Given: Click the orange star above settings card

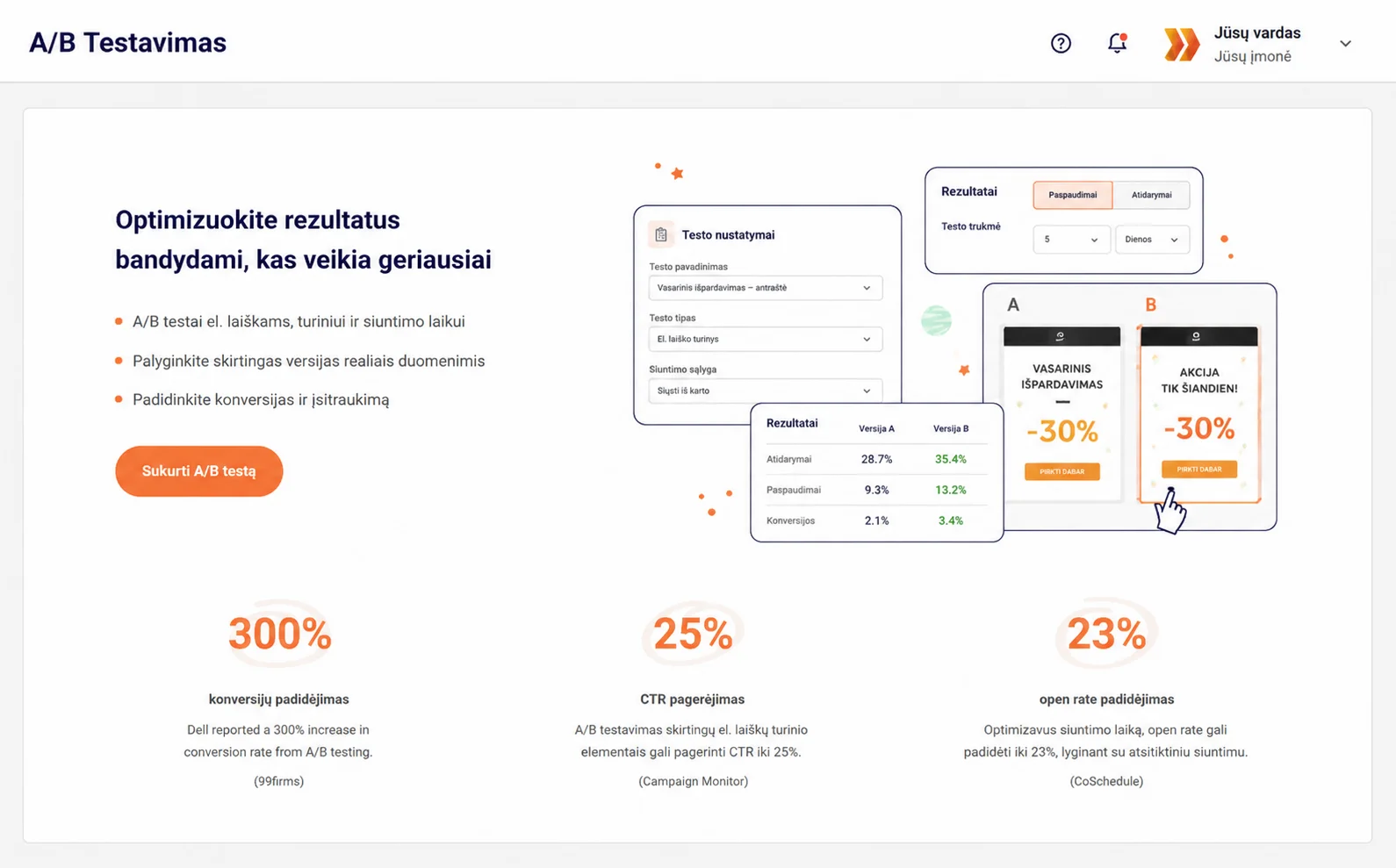Looking at the screenshot, I should coord(677,174).
